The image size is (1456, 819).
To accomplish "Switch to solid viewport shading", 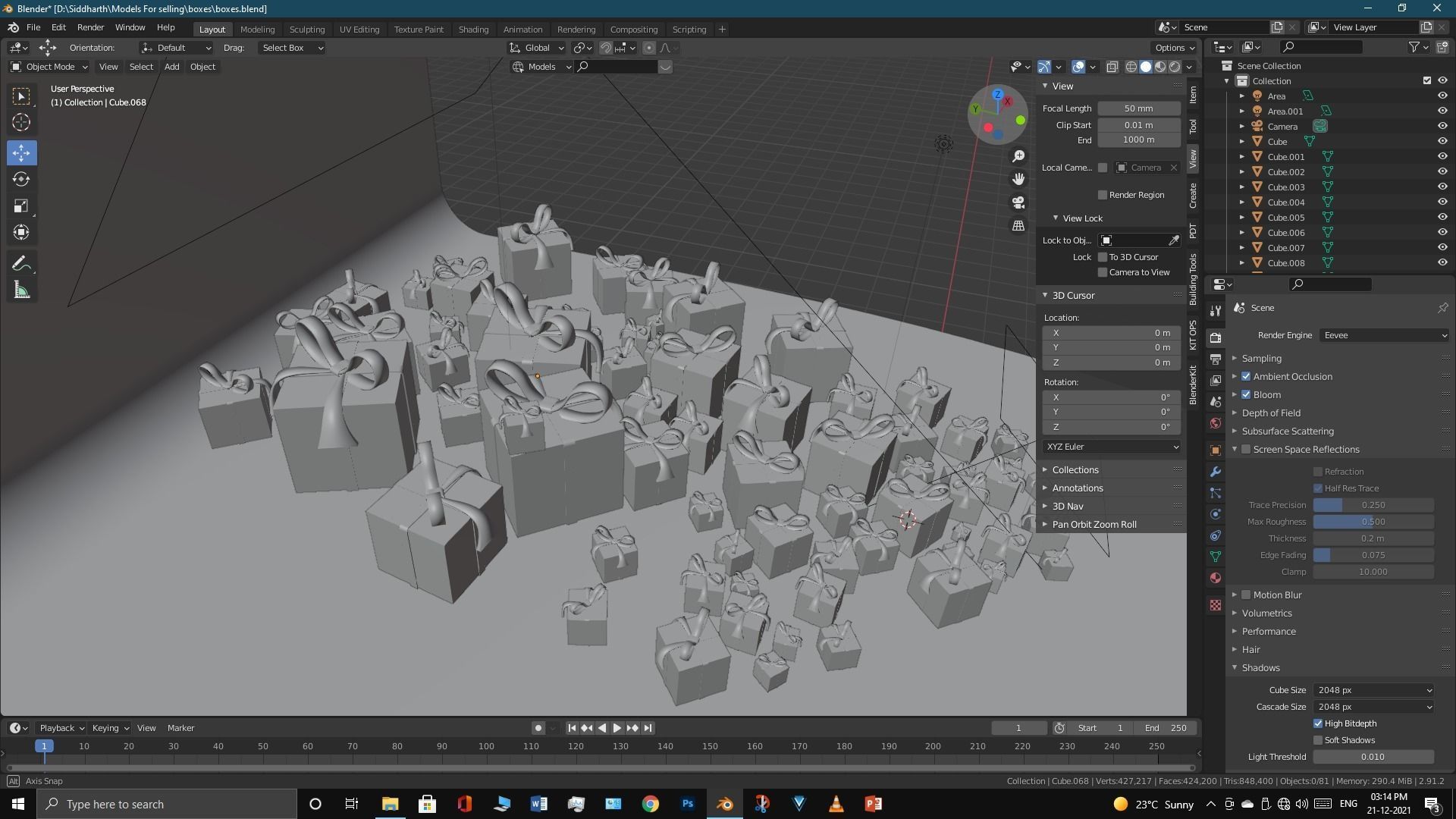I will (x=1146, y=67).
